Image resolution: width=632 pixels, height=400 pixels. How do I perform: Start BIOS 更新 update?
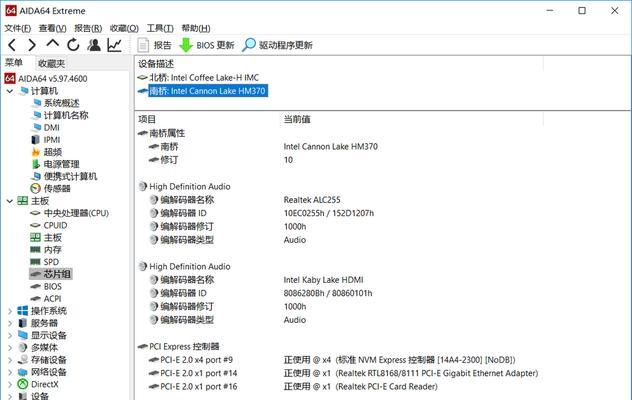pos(206,45)
